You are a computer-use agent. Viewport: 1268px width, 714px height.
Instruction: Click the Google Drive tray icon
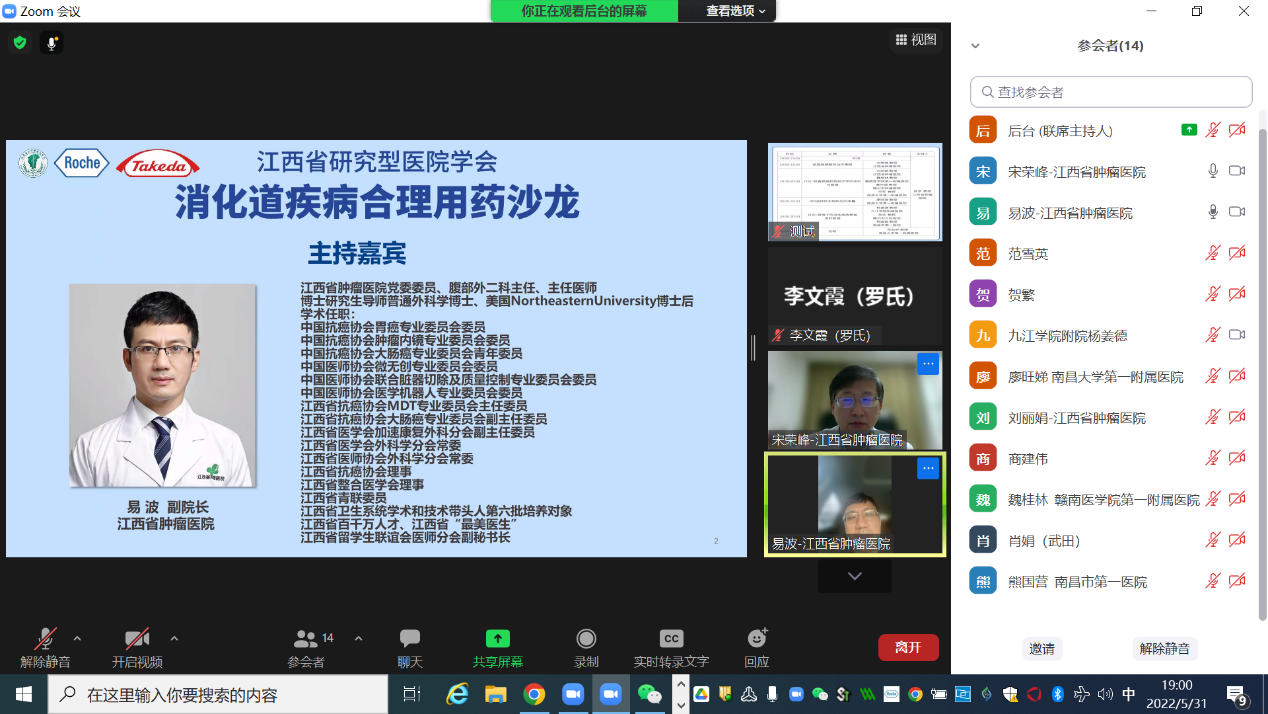click(702, 694)
